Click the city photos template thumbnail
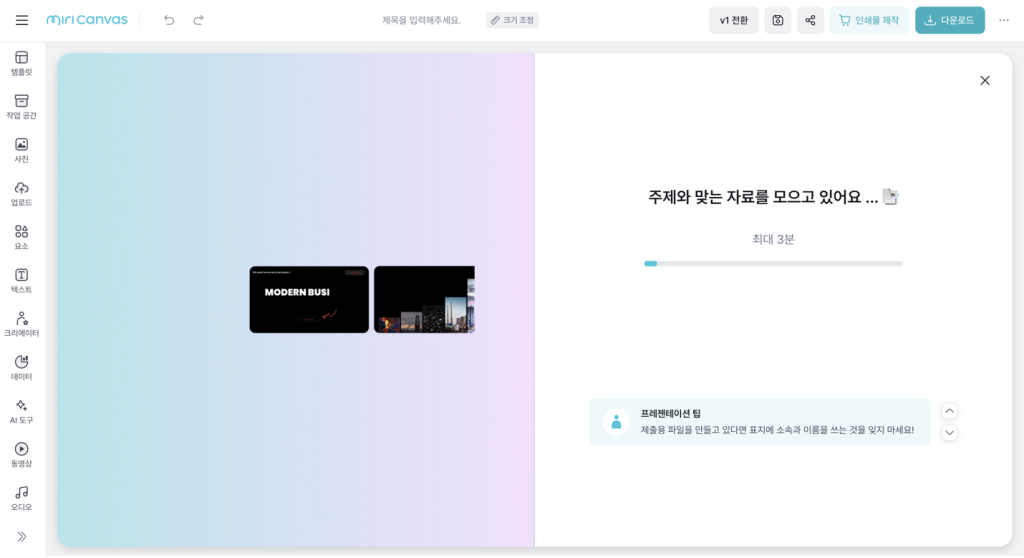This screenshot has width=1024, height=558. tap(424, 299)
